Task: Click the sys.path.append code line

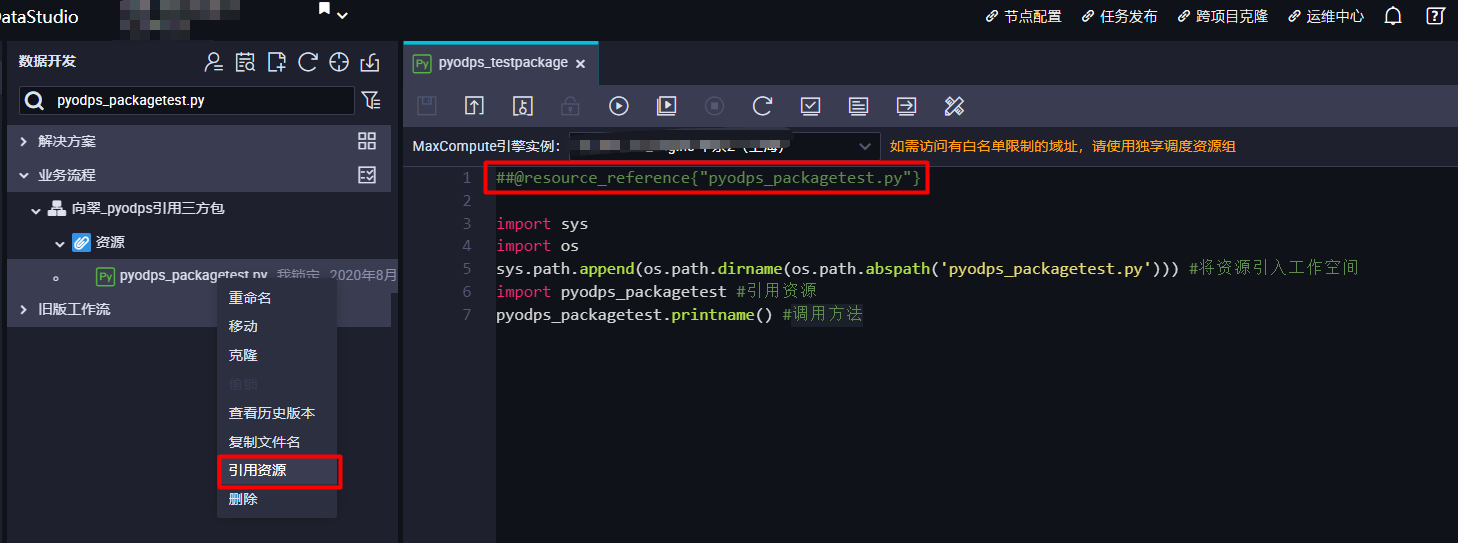Action: (x=927, y=269)
